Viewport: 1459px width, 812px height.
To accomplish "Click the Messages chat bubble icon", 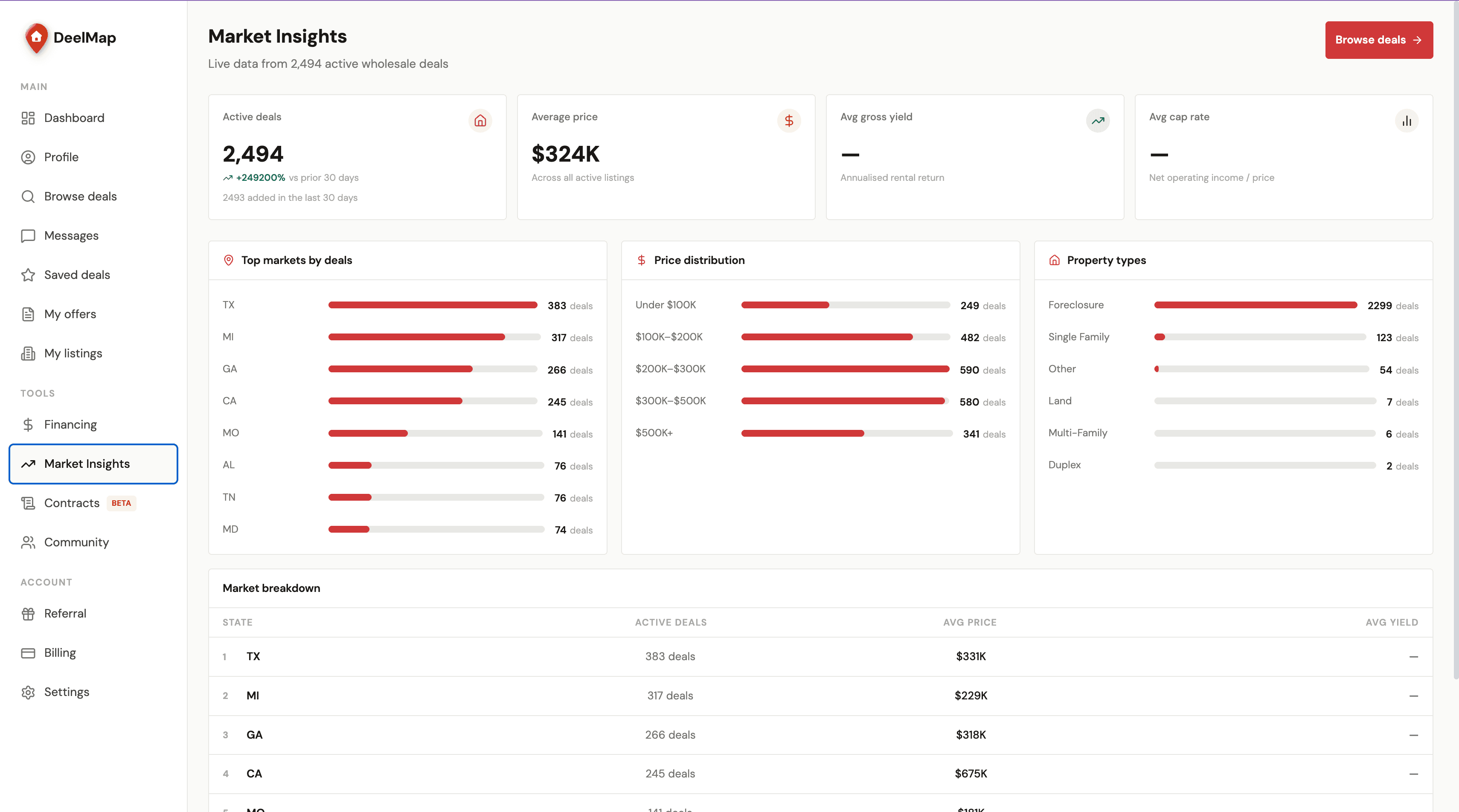I will pyautogui.click(x=28, y=235).
